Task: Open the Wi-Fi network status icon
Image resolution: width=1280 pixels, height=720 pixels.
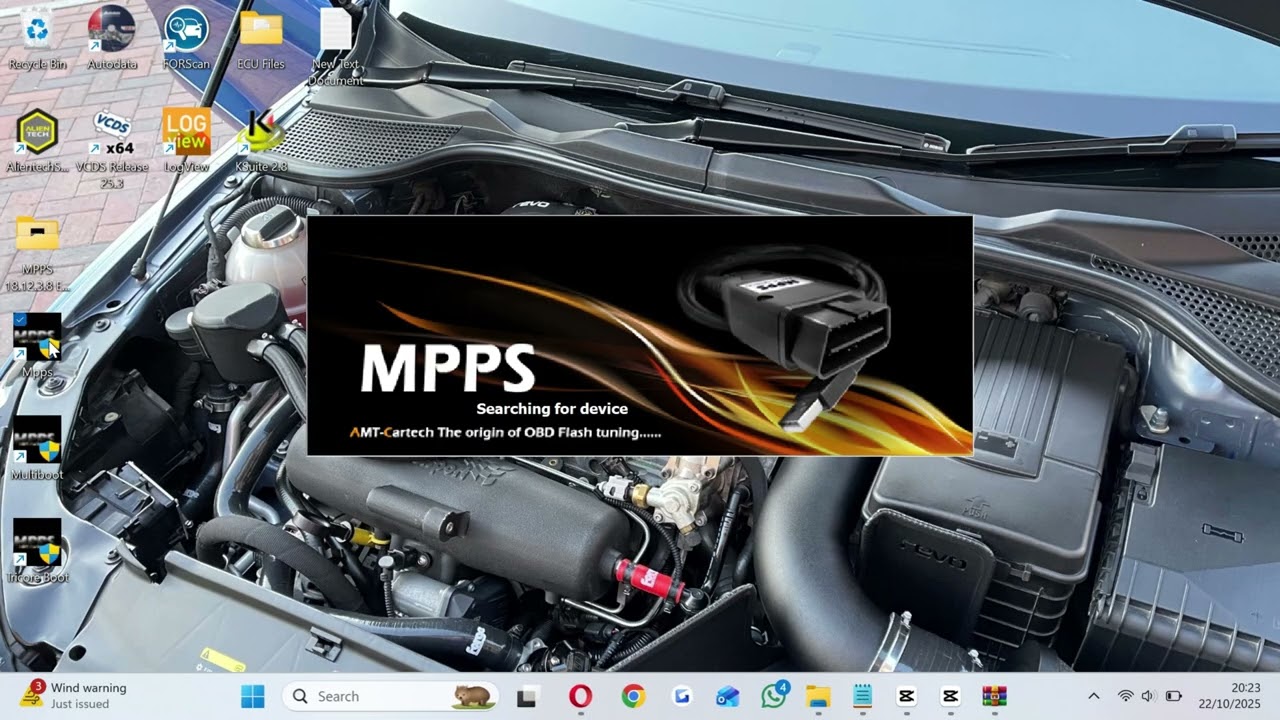Action: point(1125,696)
